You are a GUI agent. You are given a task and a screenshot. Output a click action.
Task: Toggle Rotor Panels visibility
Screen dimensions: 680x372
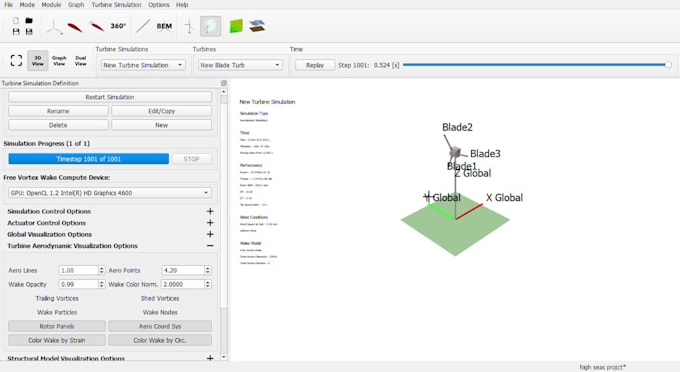[57, 326]
